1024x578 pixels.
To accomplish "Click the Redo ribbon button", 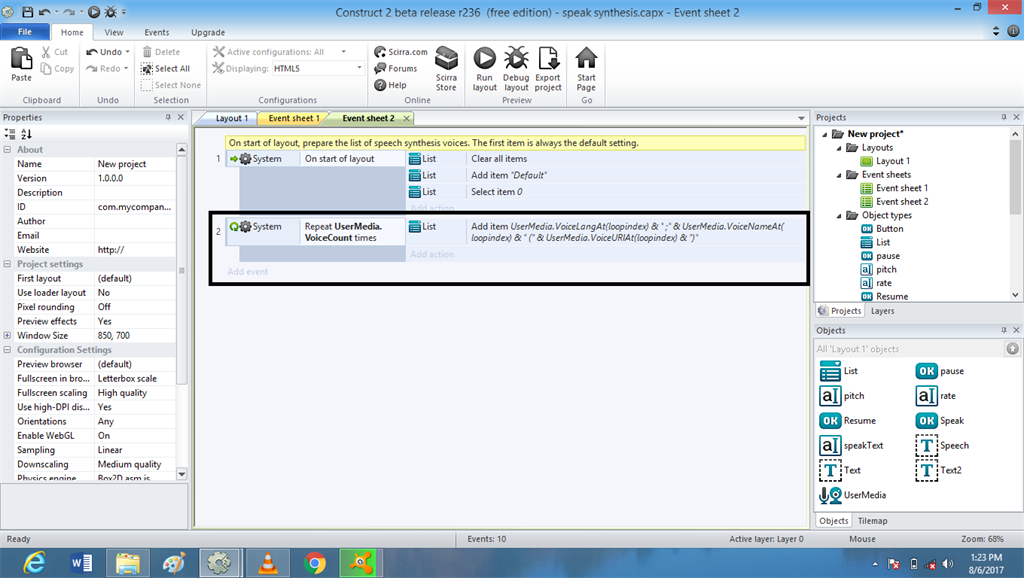I will click(104, 69).
